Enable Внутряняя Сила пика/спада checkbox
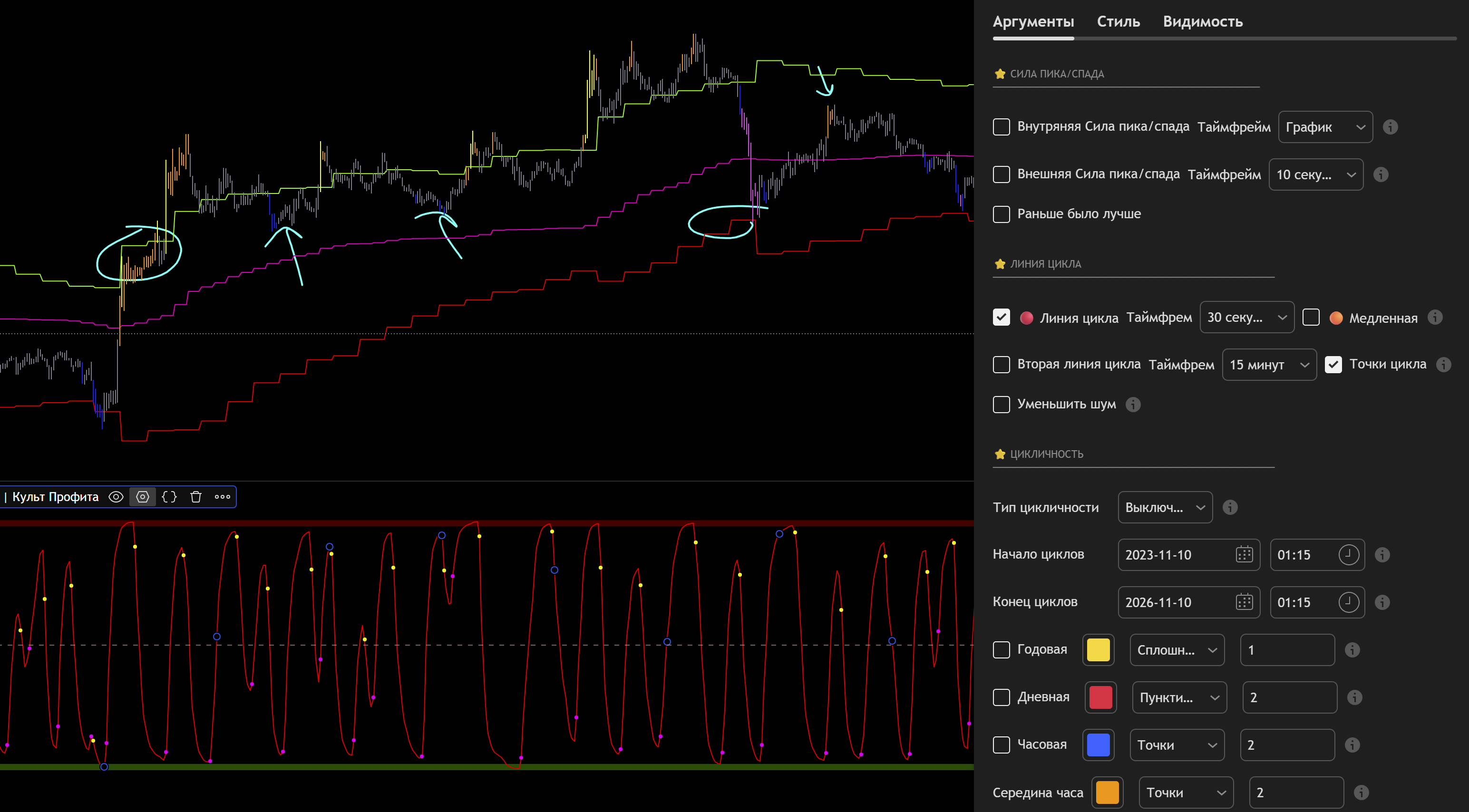The image size is (1469, 812). pyautogui.click(x=1002, y=126)
